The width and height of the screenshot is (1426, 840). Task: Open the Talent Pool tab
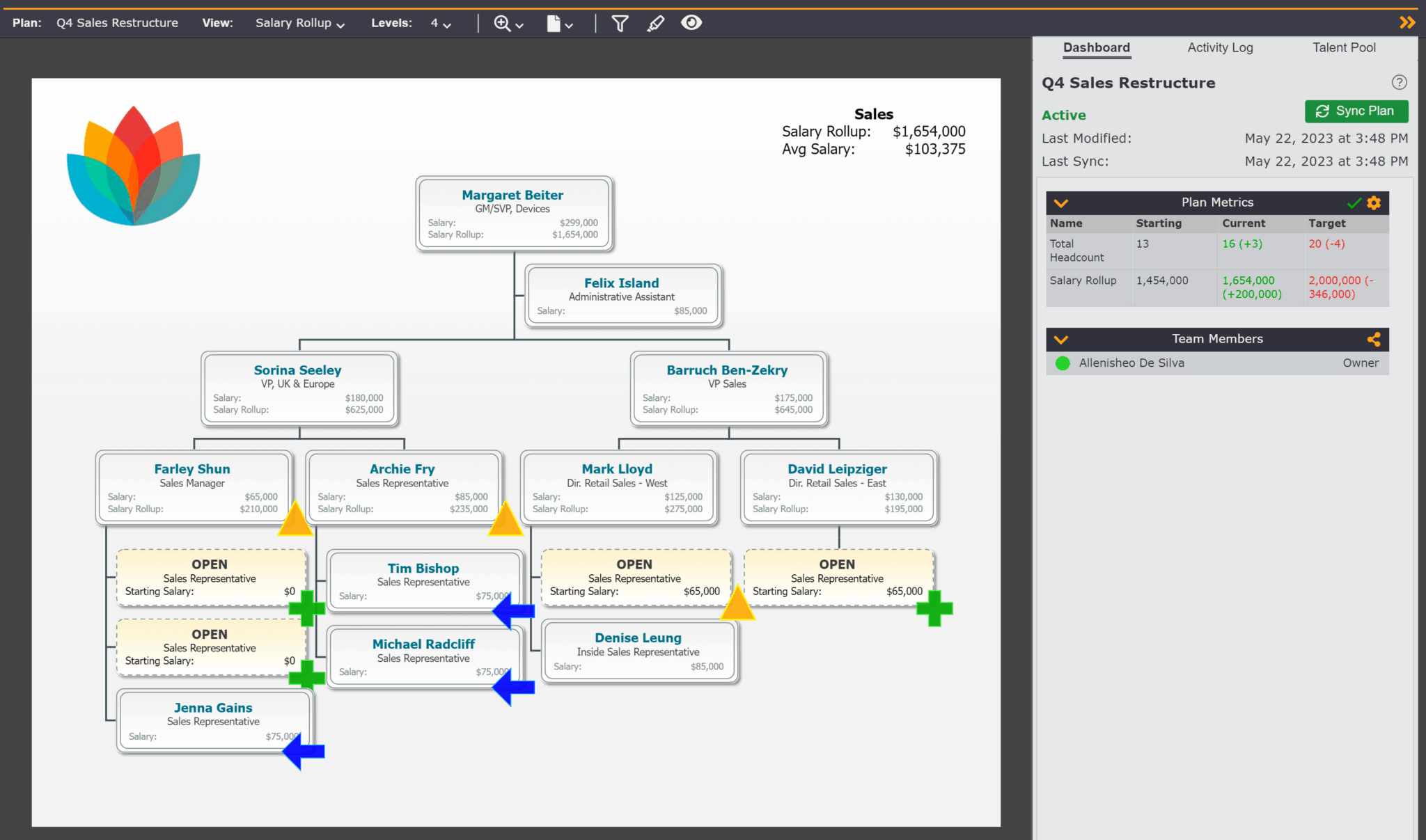coord(1344,47)
